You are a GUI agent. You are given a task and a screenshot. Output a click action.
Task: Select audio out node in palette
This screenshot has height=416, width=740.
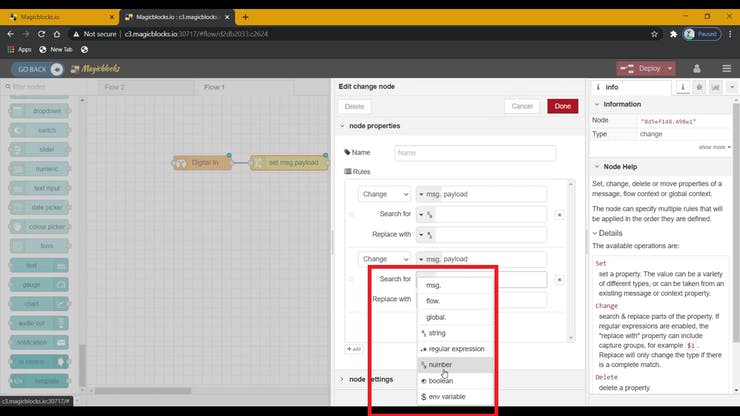pos(40,323)
